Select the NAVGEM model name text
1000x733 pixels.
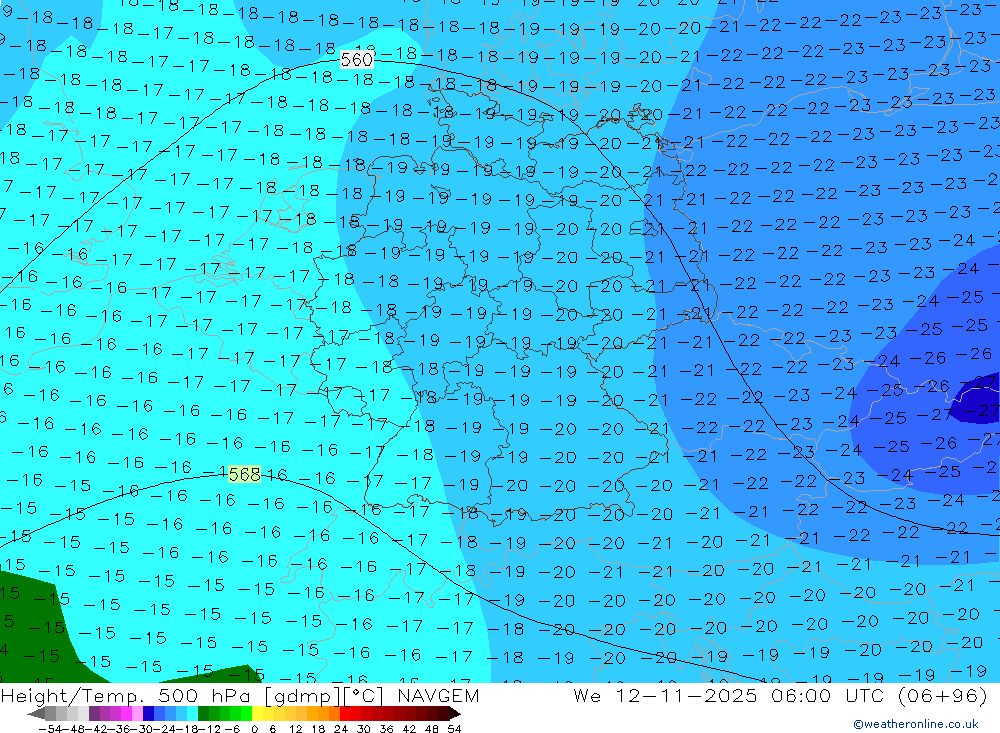tap(438, 695)
